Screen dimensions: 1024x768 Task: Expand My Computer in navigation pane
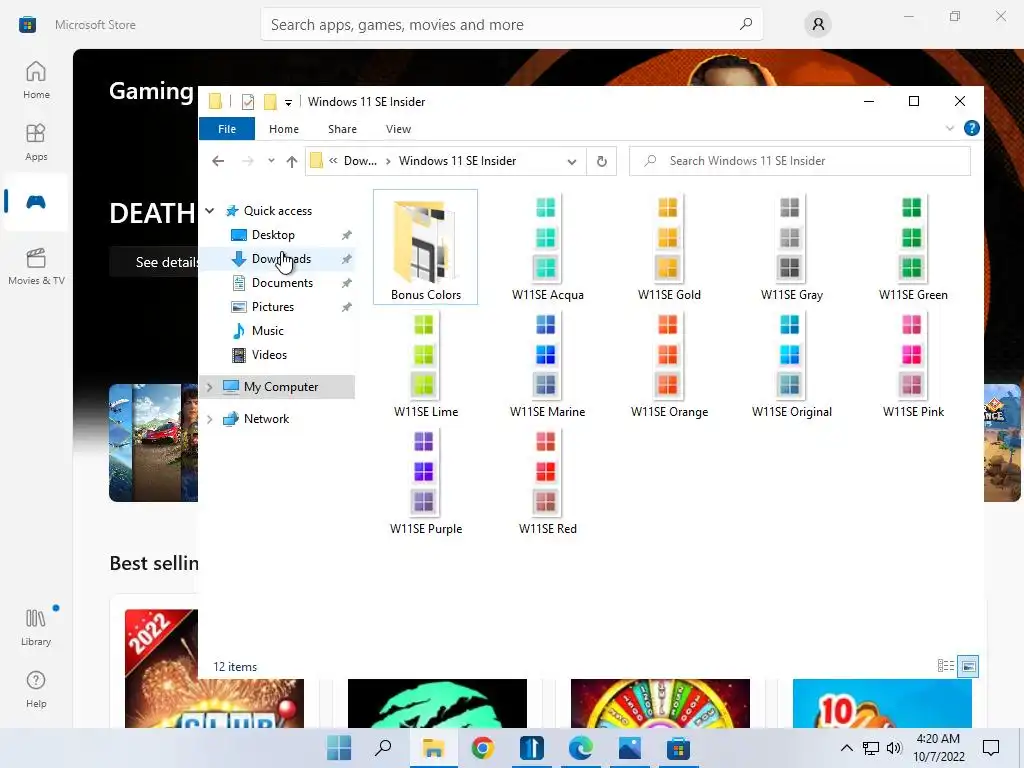coord(210,387)
